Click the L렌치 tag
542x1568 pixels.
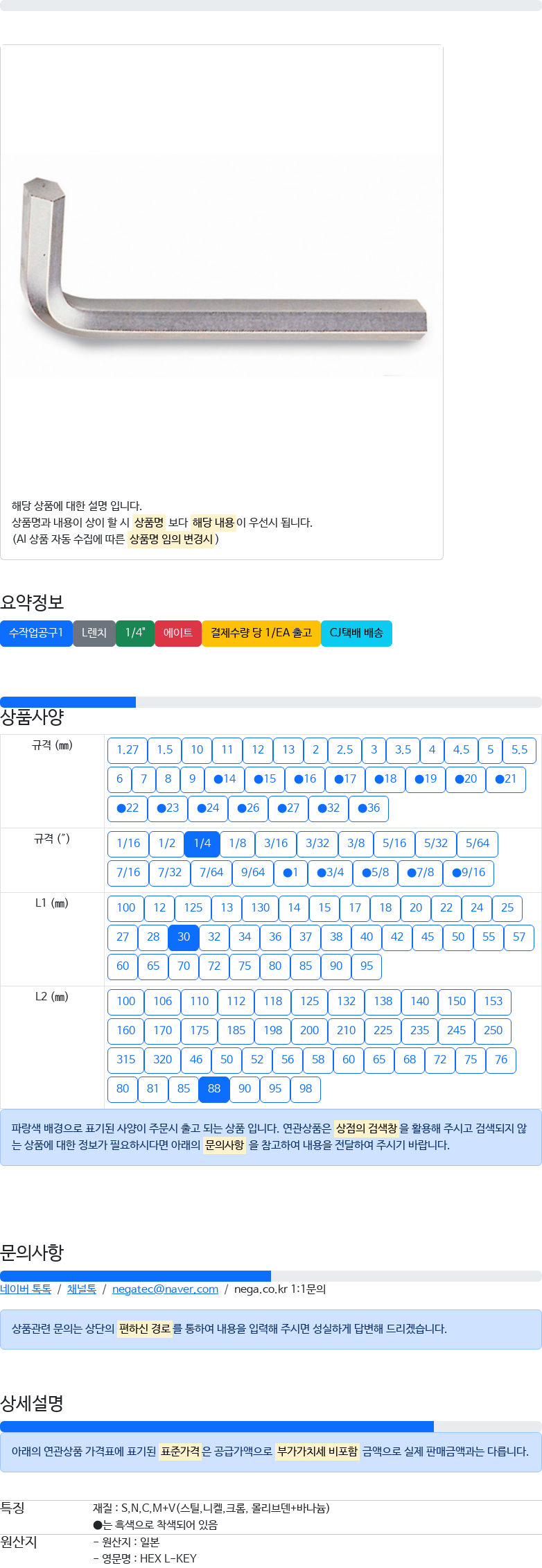point(94,633)
